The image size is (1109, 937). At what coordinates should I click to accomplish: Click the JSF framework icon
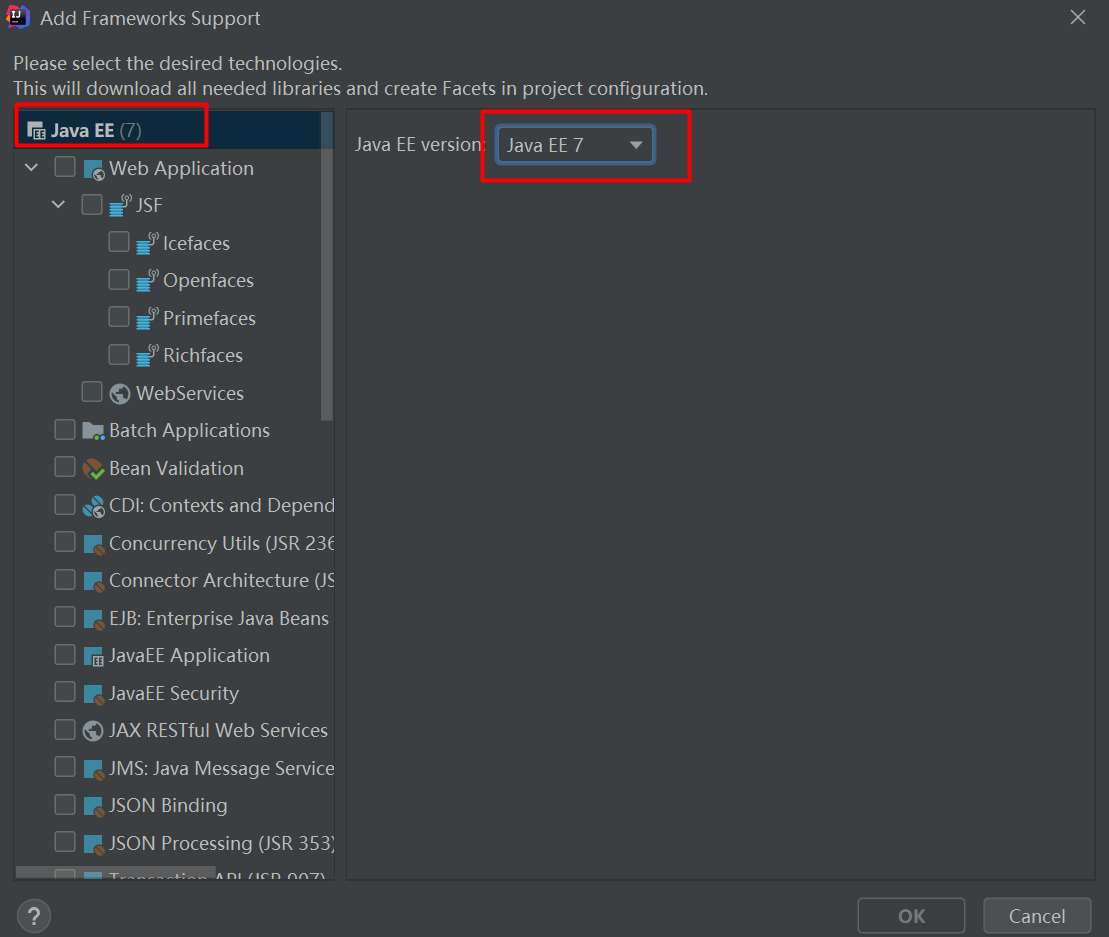(x=120, y=206)
